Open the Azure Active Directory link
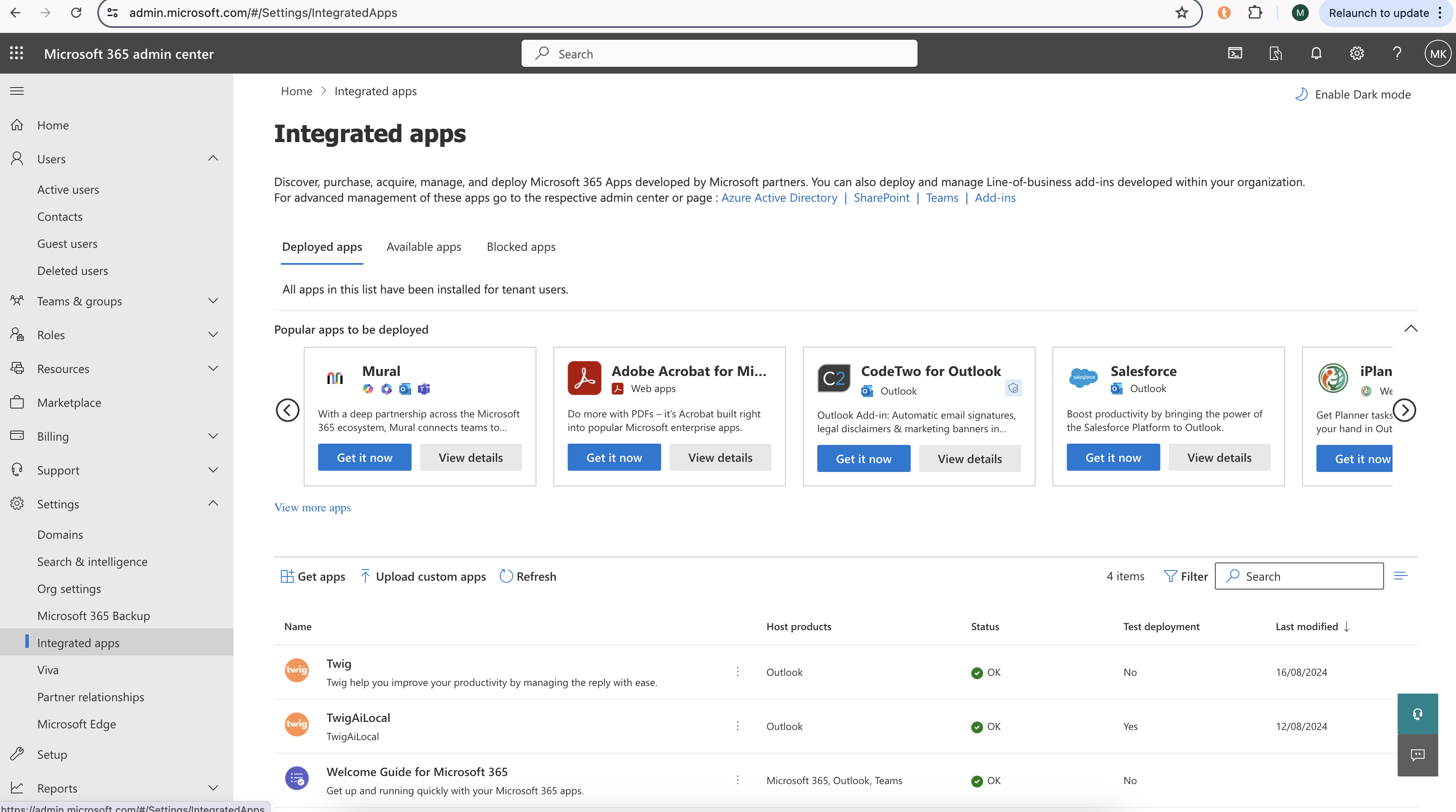 (x=779, y=198)
